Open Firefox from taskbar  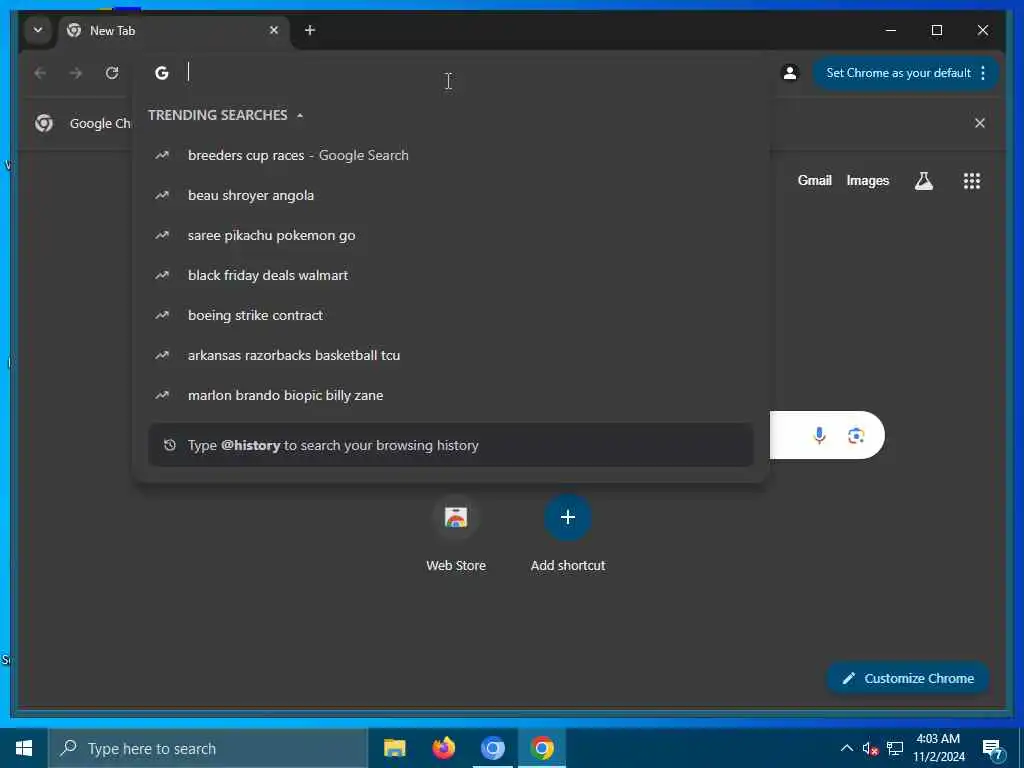point(443,748)
